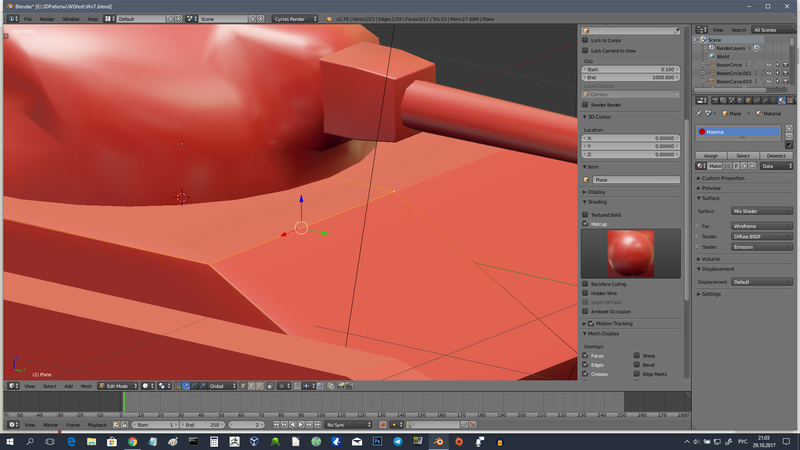800x450 pixels.
Task: Click the add material slot plus icon
Action: point(789,128)
